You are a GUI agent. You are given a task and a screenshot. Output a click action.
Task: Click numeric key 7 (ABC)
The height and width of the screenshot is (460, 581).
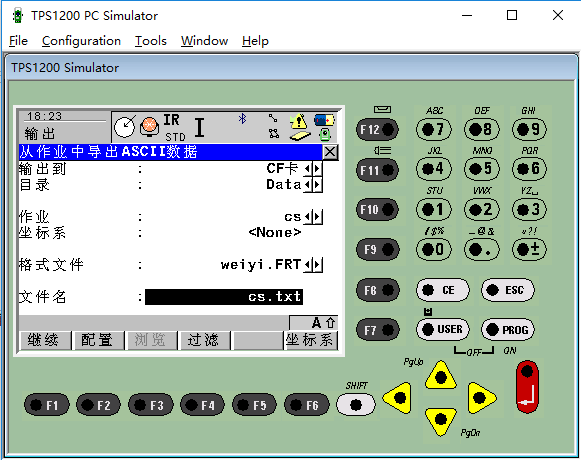[x=434, y=129]
